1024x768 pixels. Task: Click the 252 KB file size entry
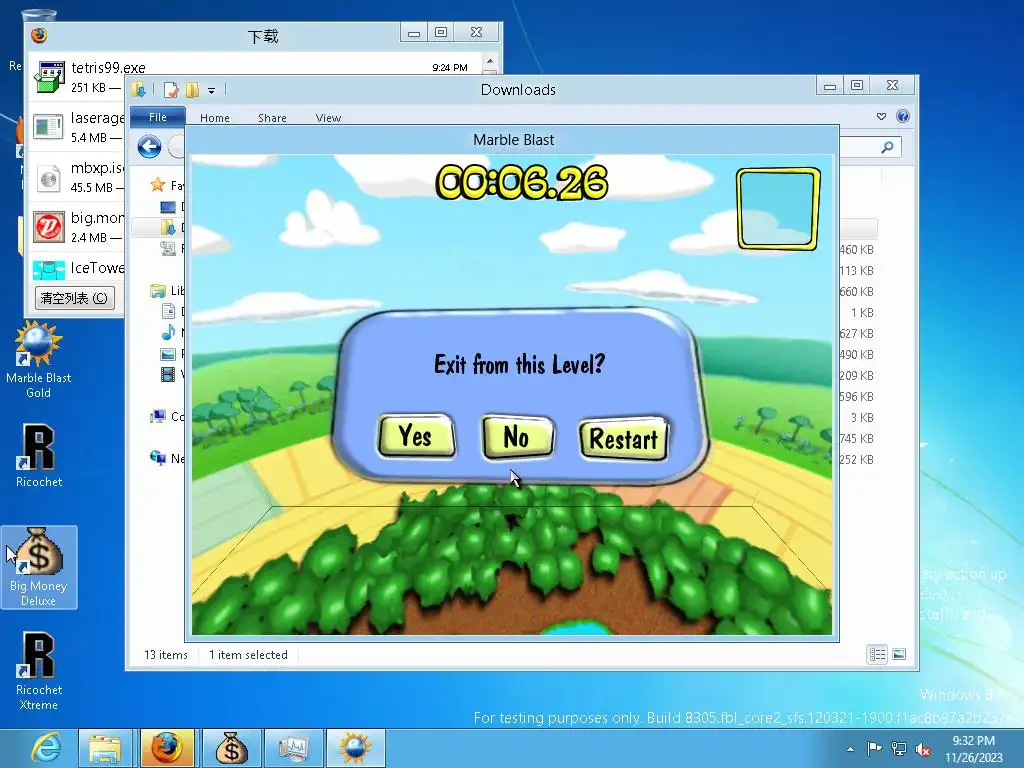(x=857, y=459)
